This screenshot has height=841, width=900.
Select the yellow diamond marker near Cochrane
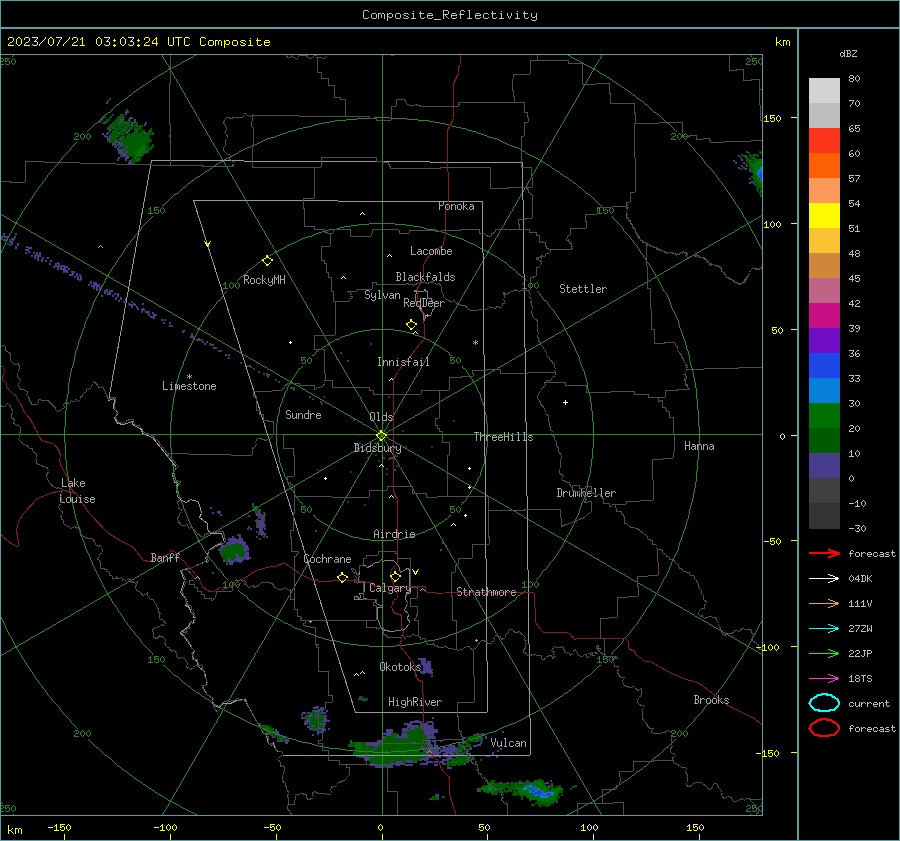click(x=342, y=577)
